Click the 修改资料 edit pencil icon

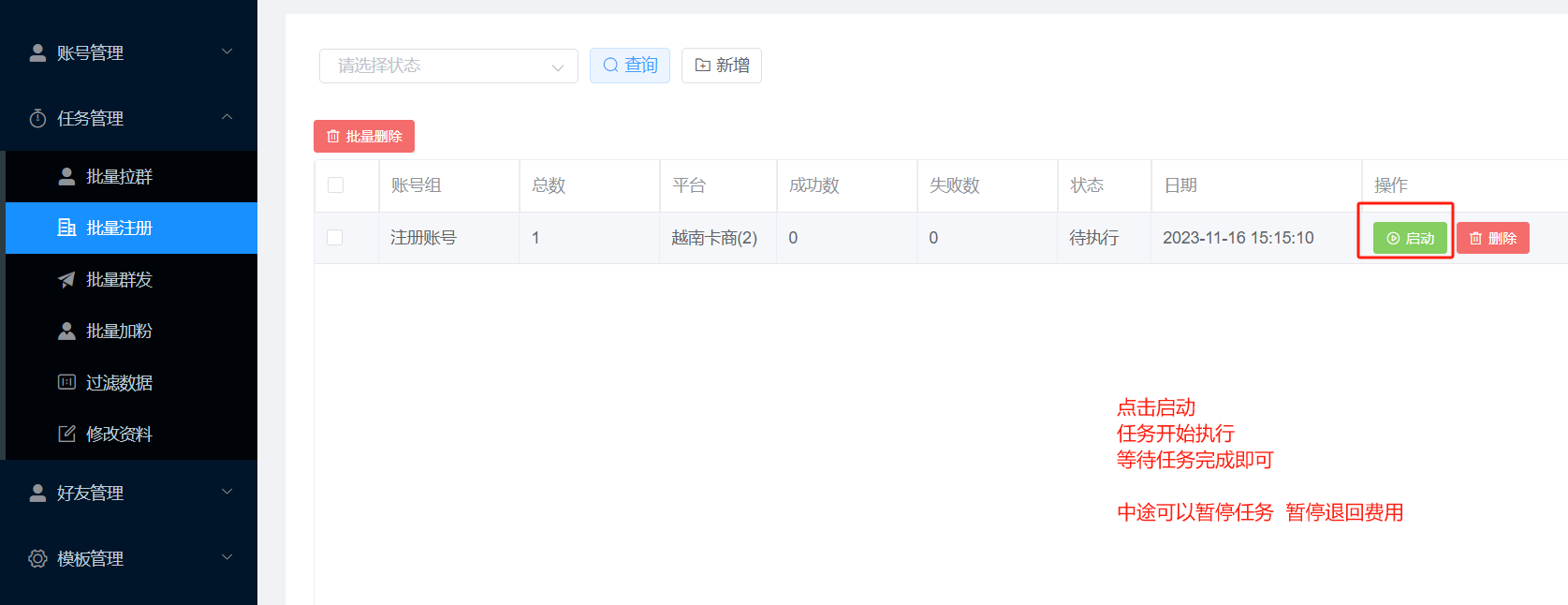coord(66,434)
